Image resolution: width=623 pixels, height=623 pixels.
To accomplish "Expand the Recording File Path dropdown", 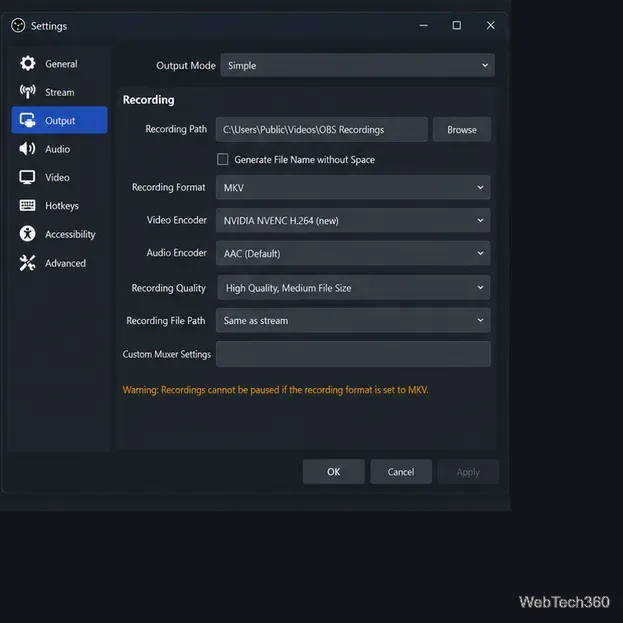I will tap(353, 320).
